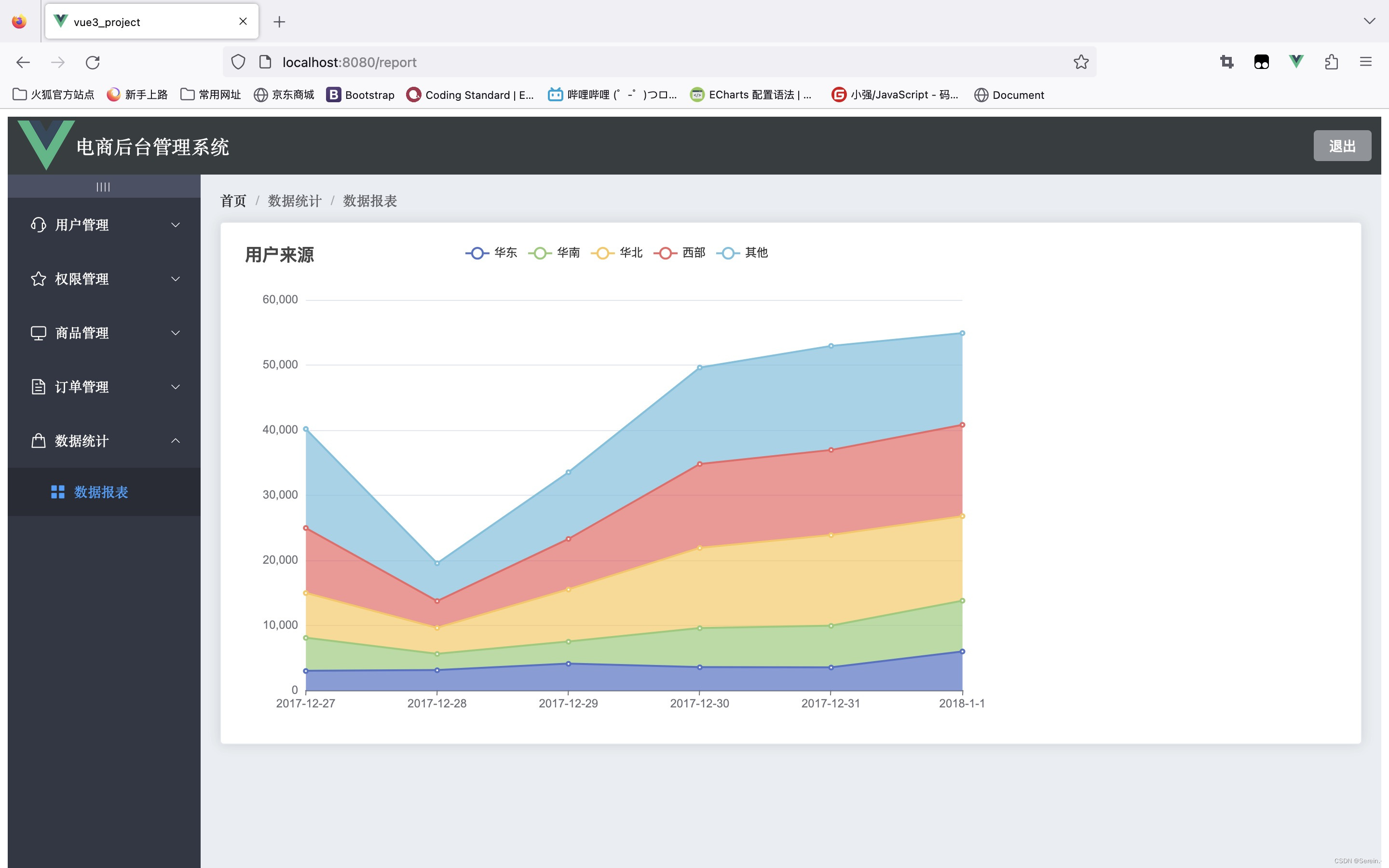Click the Vue logo in the header

click(46, 145)
